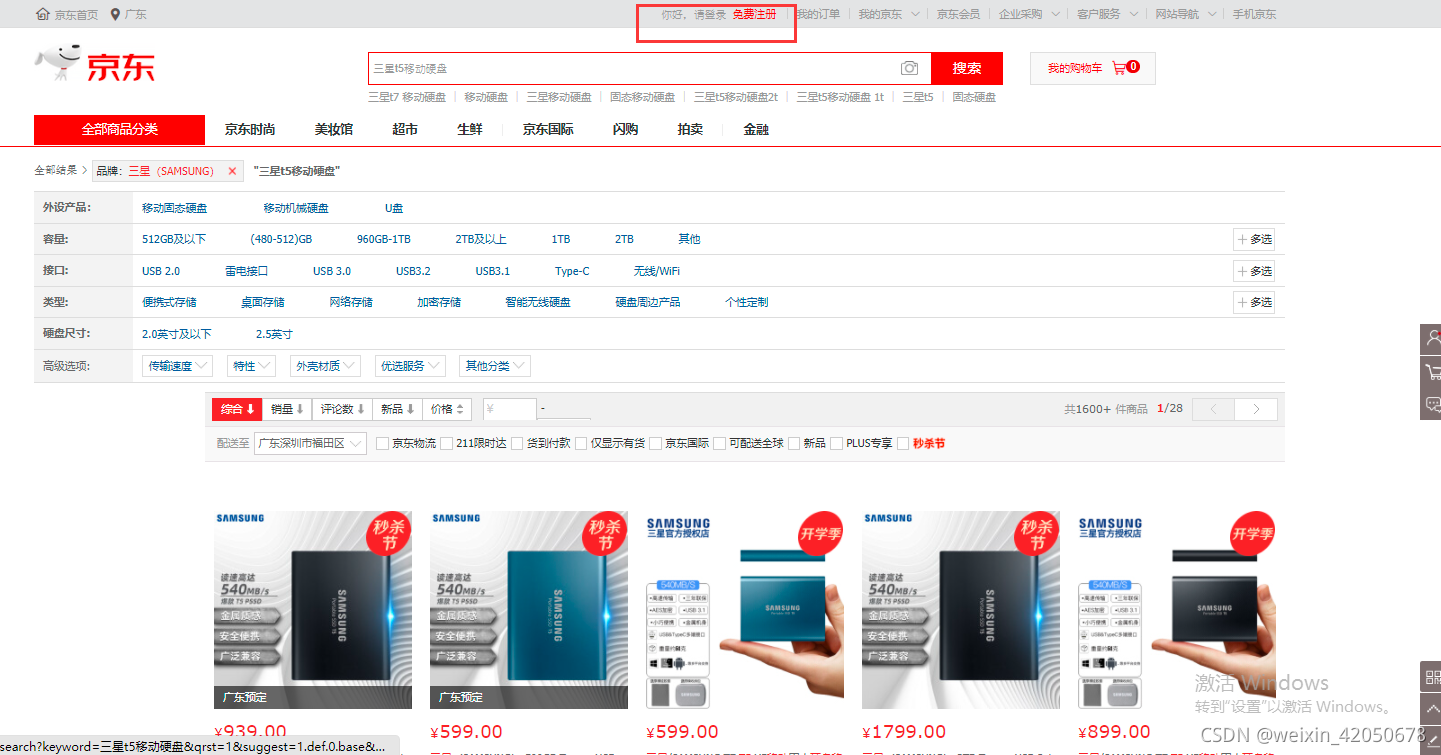Expand the 我的京东 top bar menu
The height and width of the screenshot is (755, 1441).
tap(887, 14)
